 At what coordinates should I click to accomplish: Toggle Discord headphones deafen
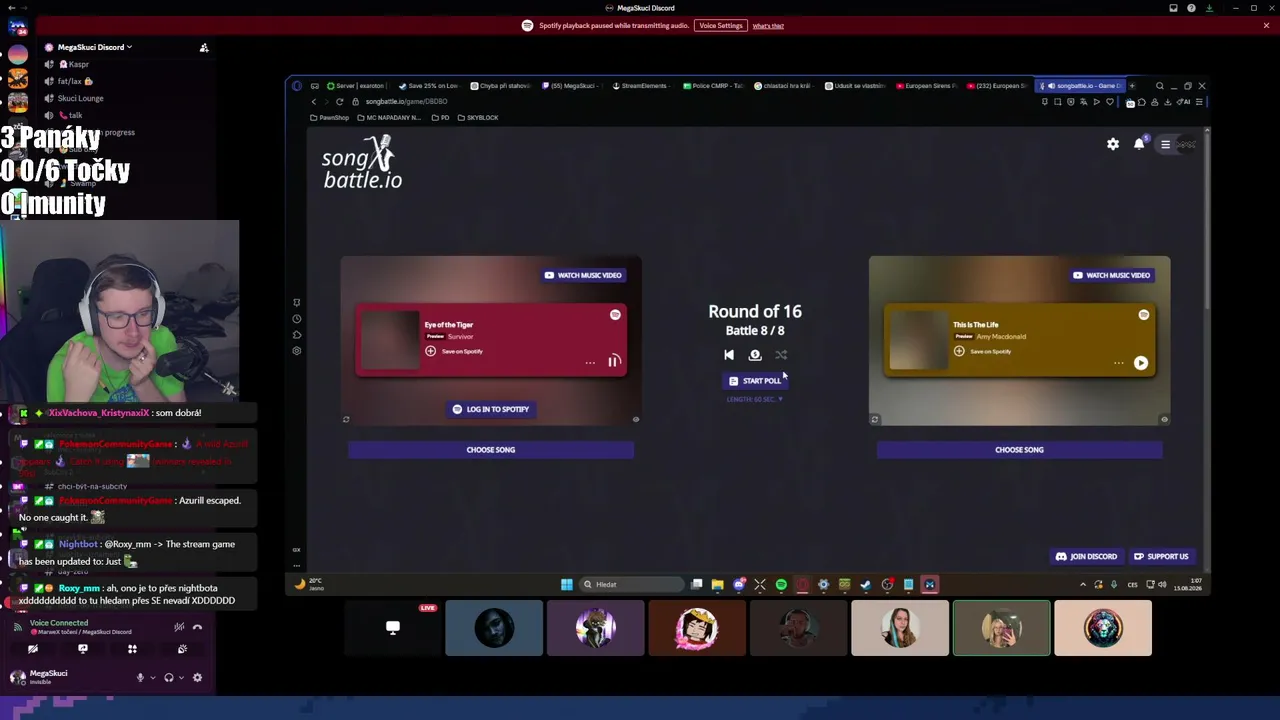pyautogui.click(x=169, y=678)
